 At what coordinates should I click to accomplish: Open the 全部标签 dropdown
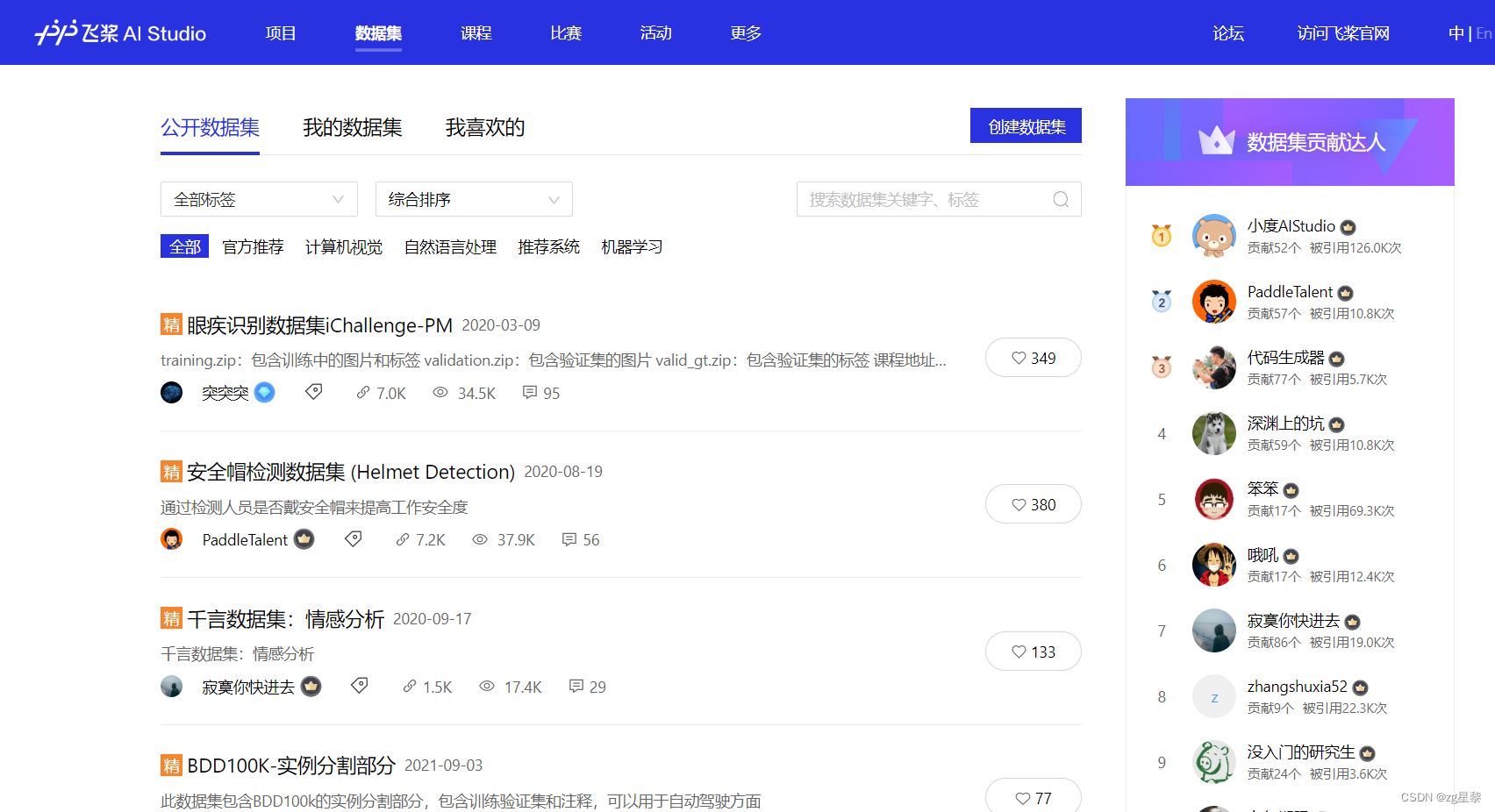[259, 199]
